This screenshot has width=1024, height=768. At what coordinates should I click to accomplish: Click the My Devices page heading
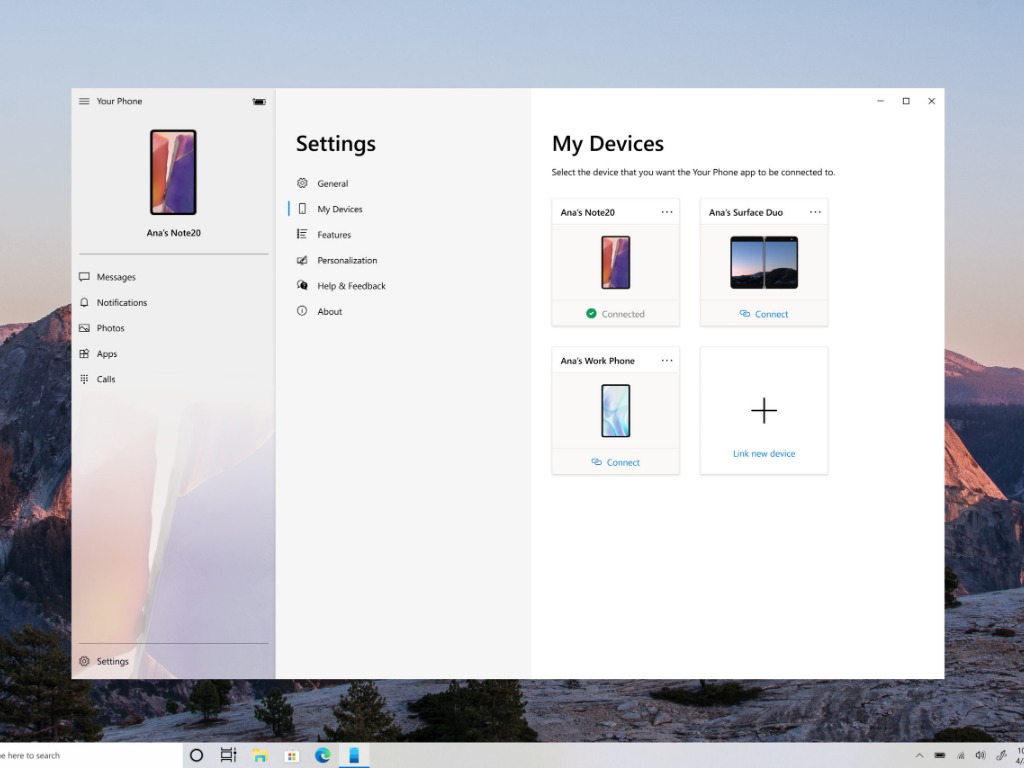(608, 144)
